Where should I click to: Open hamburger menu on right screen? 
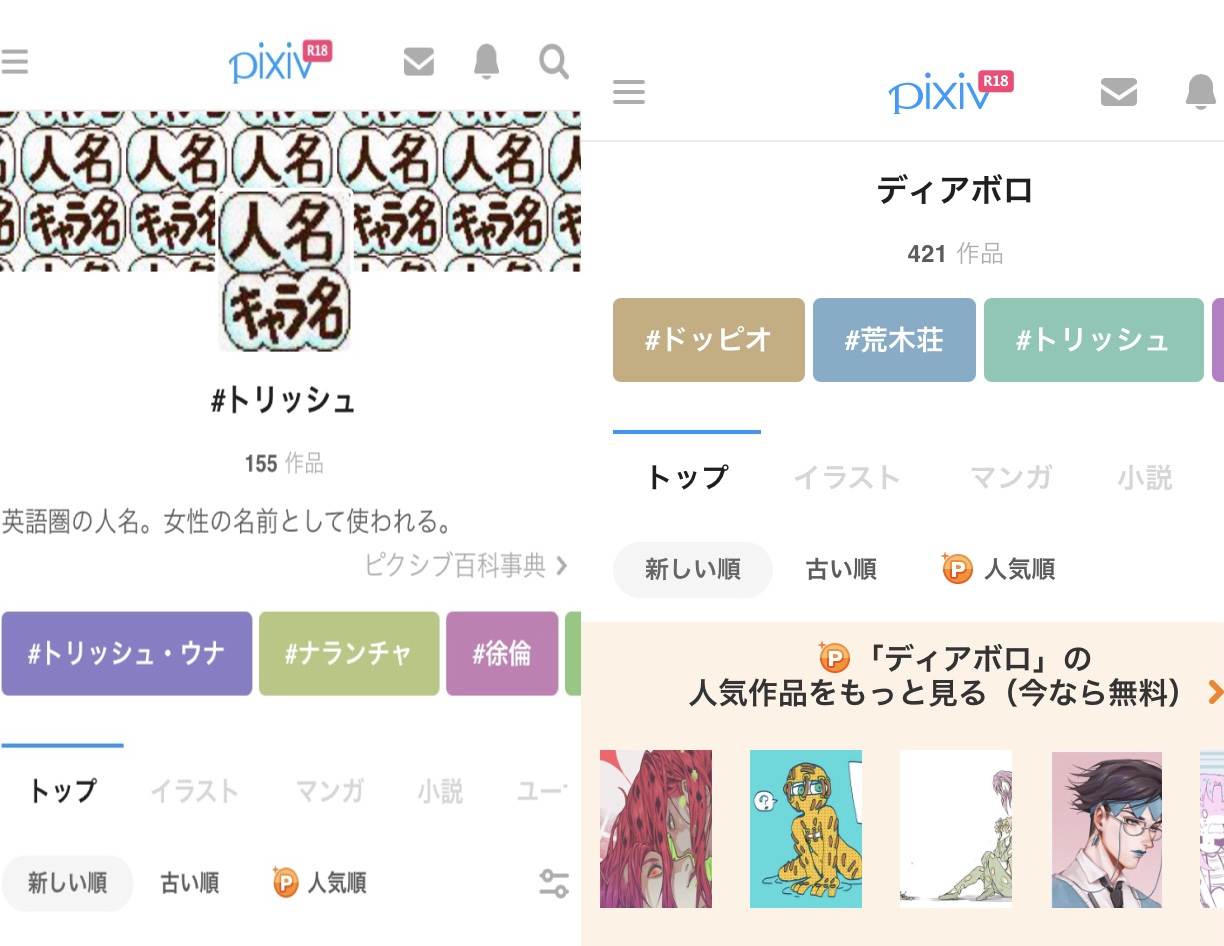(x=629, y=93)
